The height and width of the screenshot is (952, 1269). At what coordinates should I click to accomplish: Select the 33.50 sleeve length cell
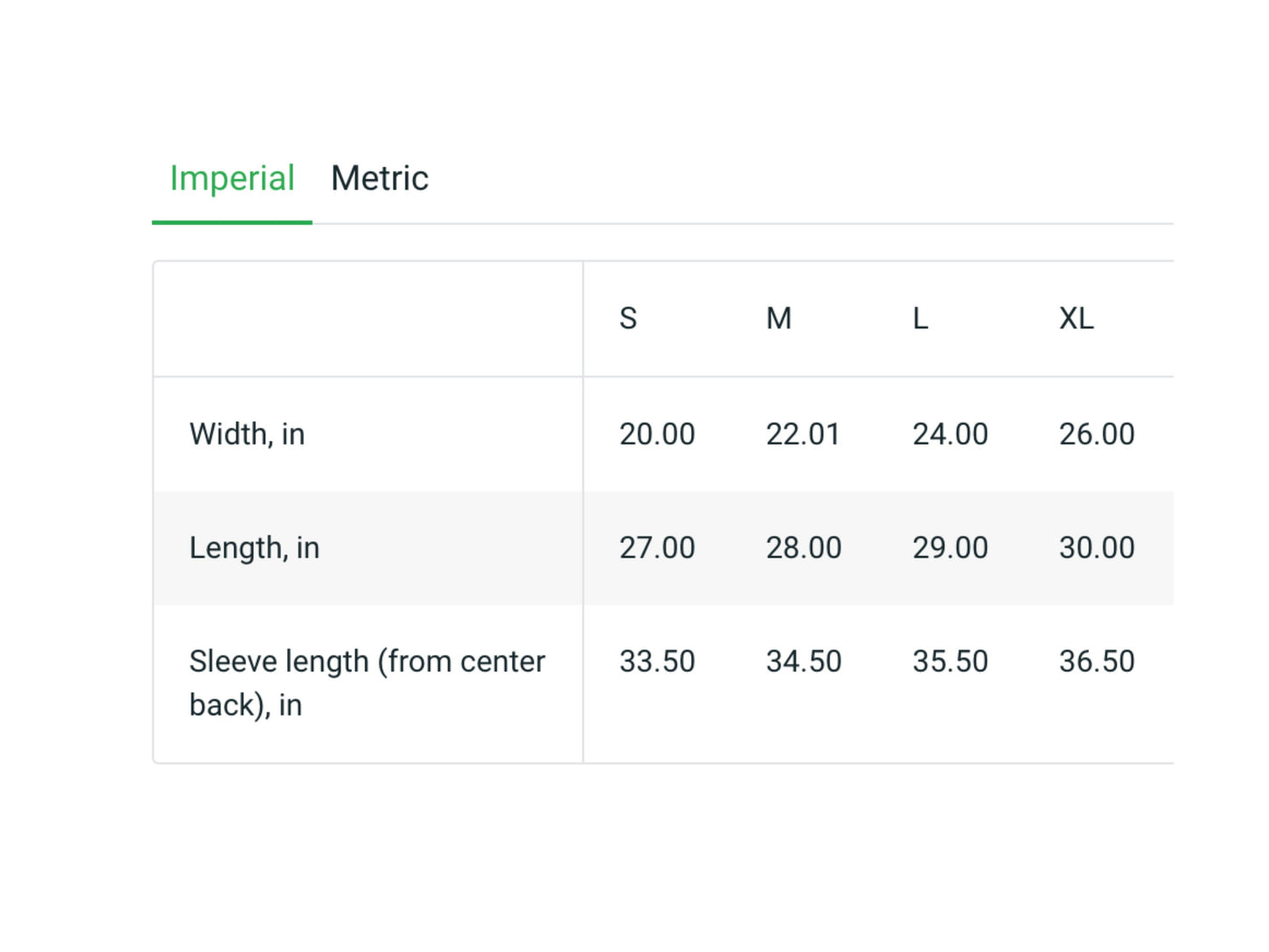point(657,661)
